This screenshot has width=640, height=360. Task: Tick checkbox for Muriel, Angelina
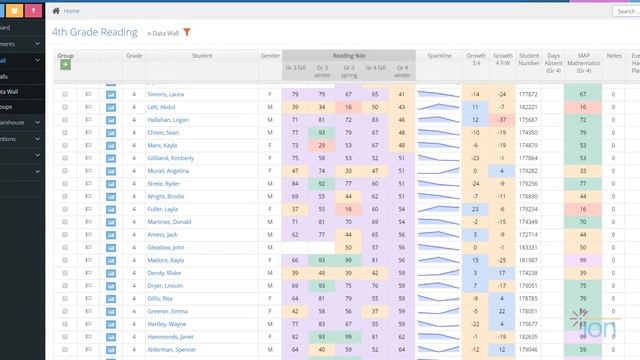tap(65, 171)
